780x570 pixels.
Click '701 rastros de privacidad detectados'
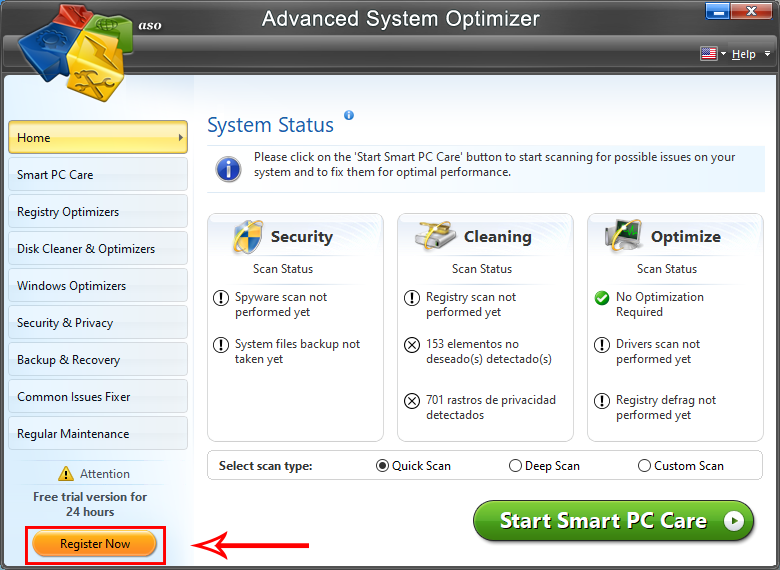pyautogui.click(x=490, y=407)
